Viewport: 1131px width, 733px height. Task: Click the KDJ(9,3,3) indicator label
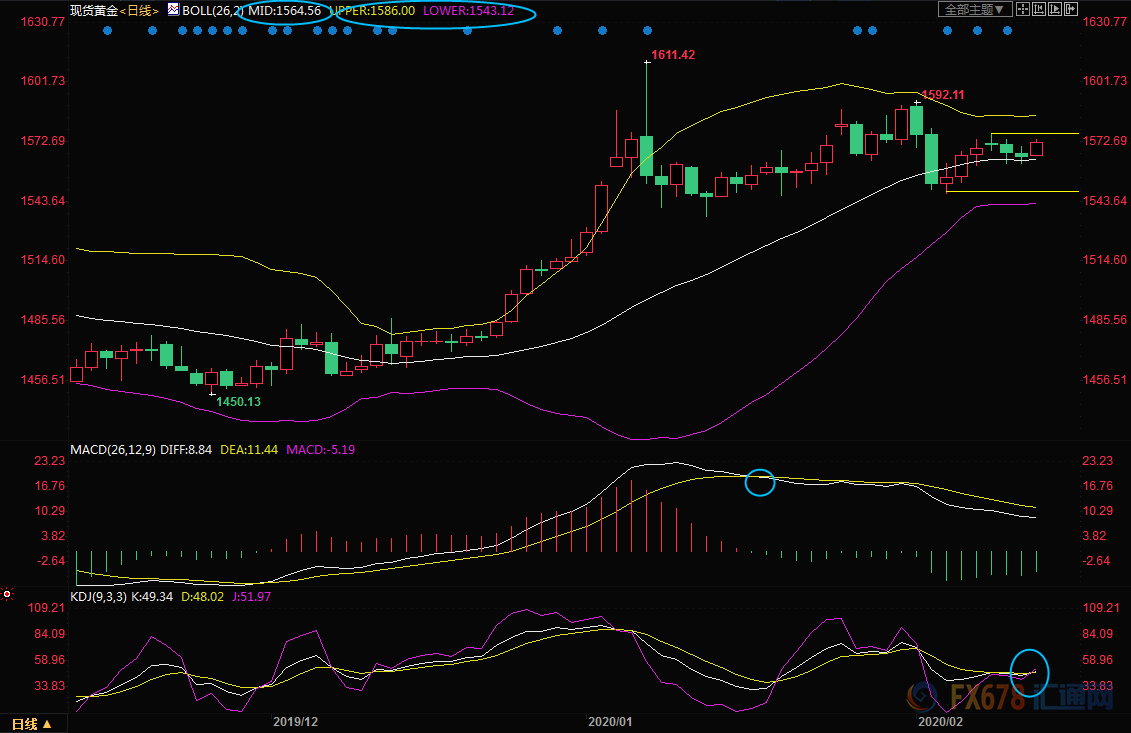click(x=98, y=597)
